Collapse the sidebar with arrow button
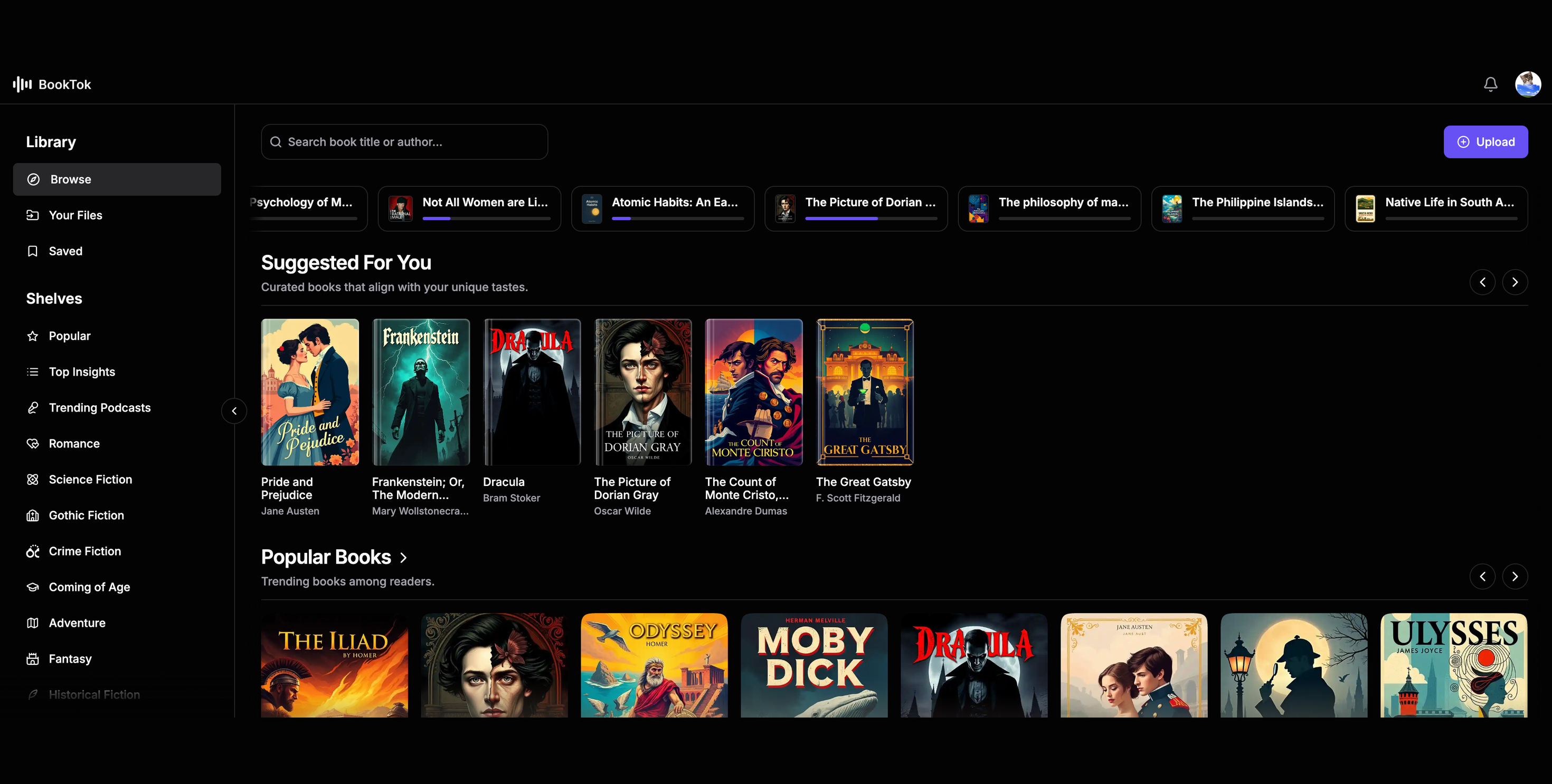 coord(234,412)
